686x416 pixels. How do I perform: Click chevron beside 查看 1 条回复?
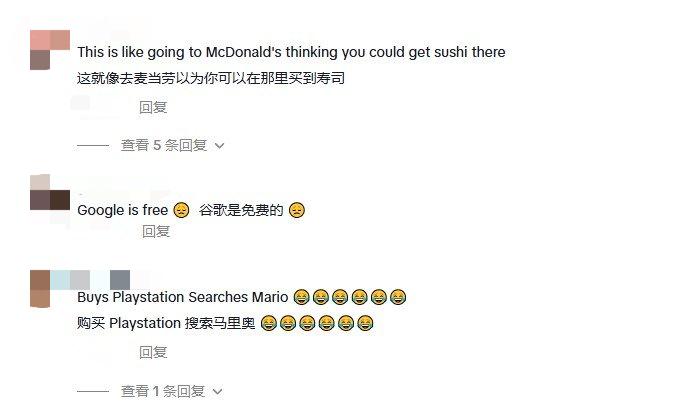[x=217, y=392]
